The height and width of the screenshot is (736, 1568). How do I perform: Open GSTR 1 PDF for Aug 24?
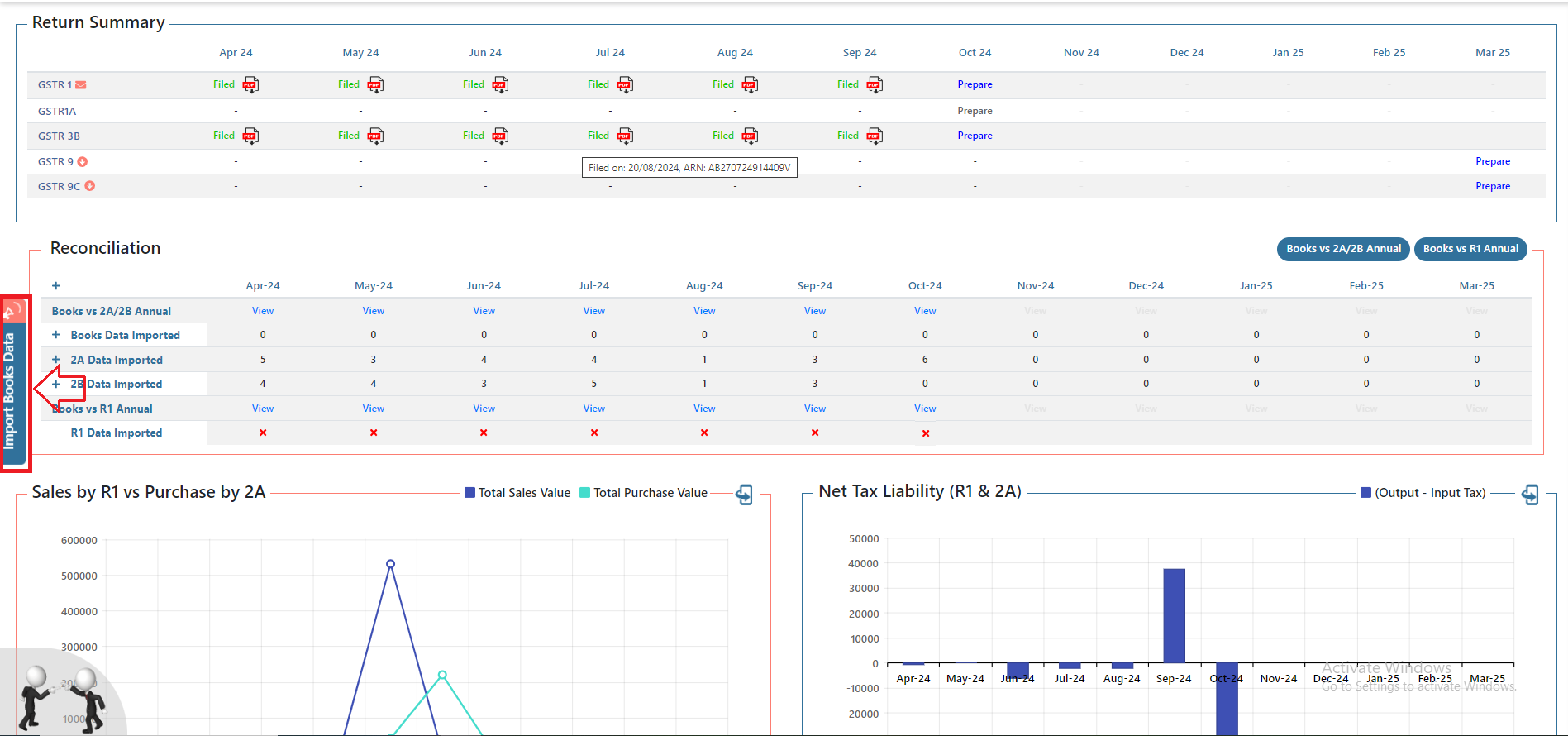(750, 84)
